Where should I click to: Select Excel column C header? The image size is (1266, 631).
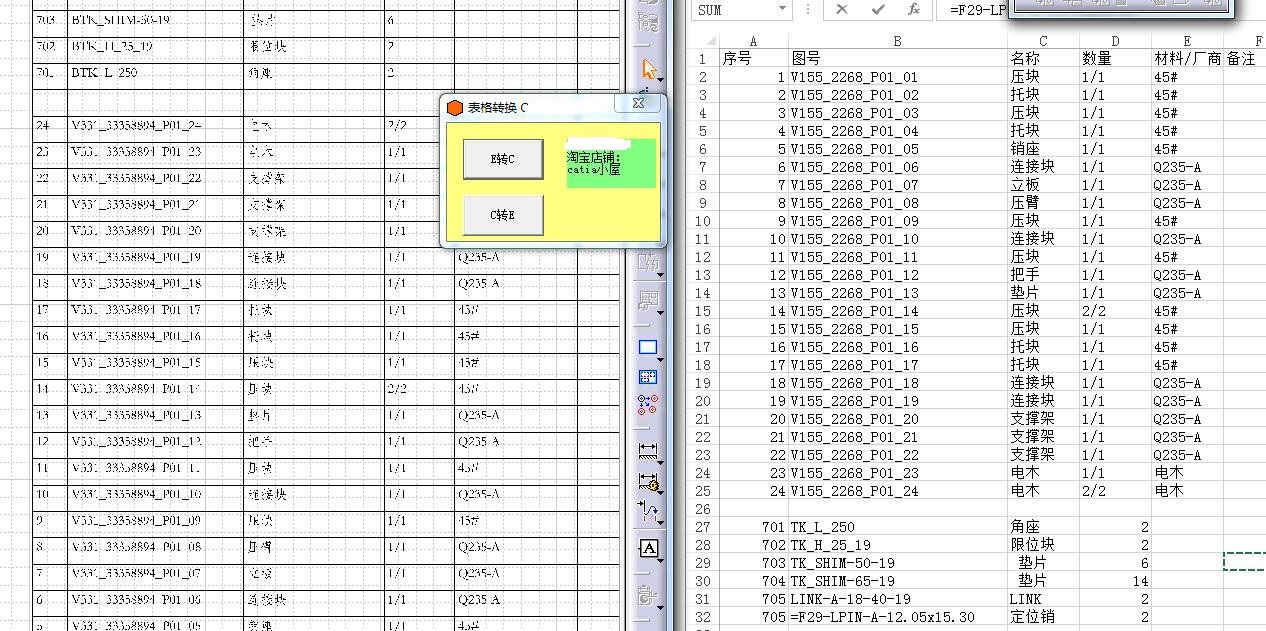(1042, 40)
